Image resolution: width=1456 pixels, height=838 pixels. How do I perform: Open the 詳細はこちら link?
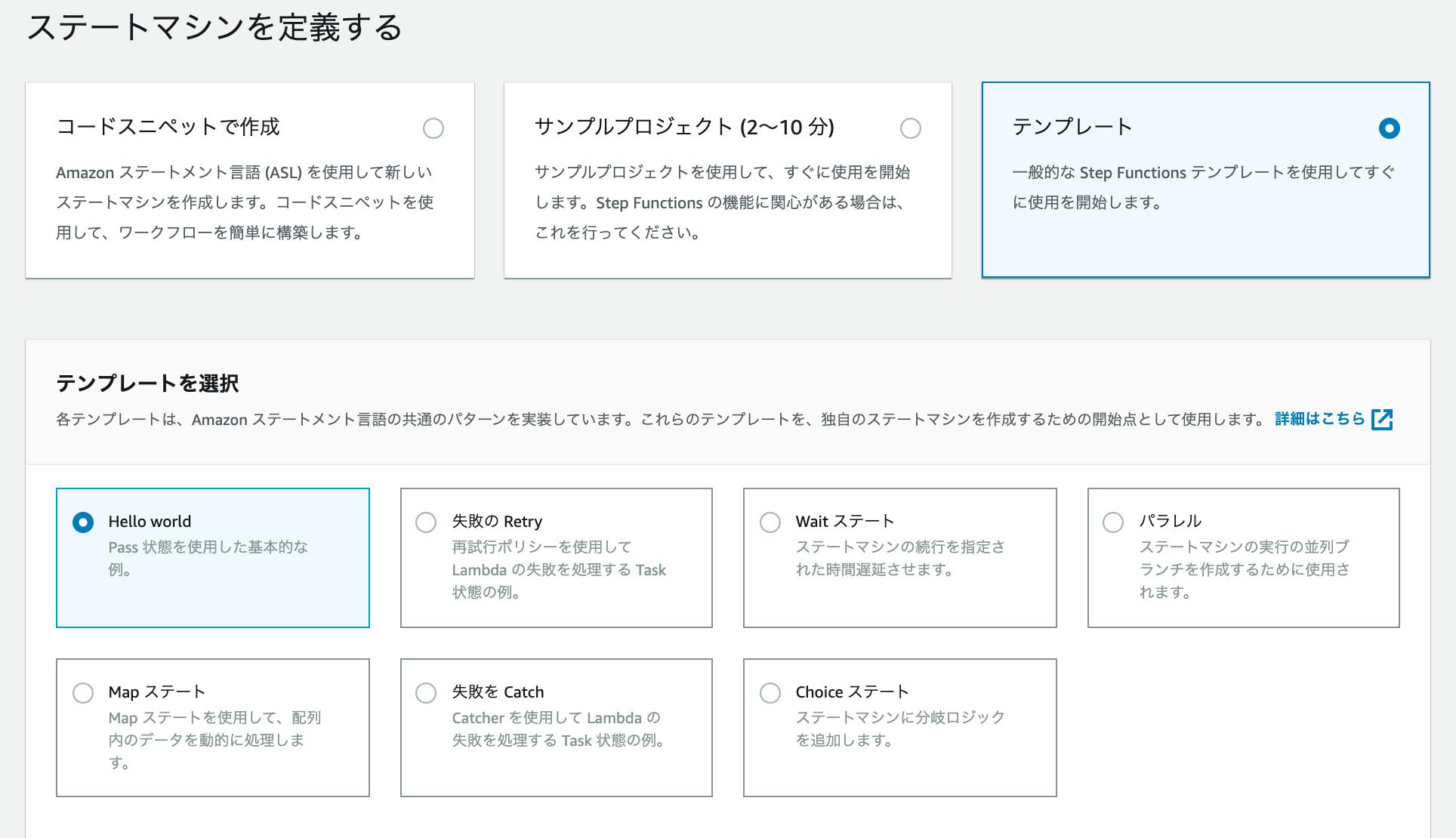pyautogui.click(x=1319, y=419)
